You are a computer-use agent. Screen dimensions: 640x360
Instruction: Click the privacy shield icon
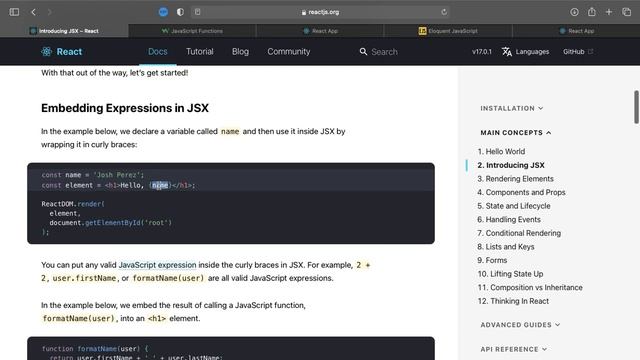[x=180, y=12]
